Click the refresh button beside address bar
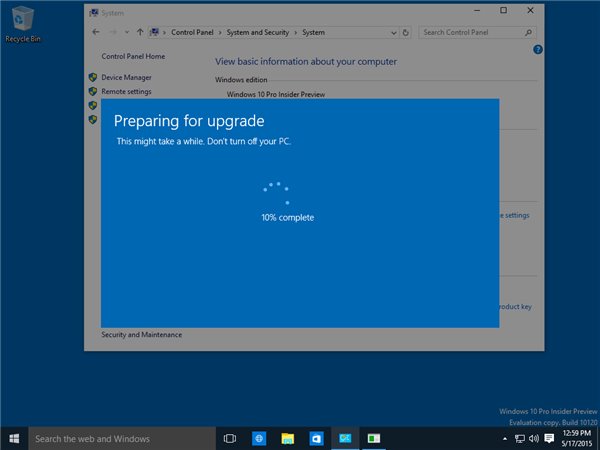This screenshot has height=450, width=600. 407,32
